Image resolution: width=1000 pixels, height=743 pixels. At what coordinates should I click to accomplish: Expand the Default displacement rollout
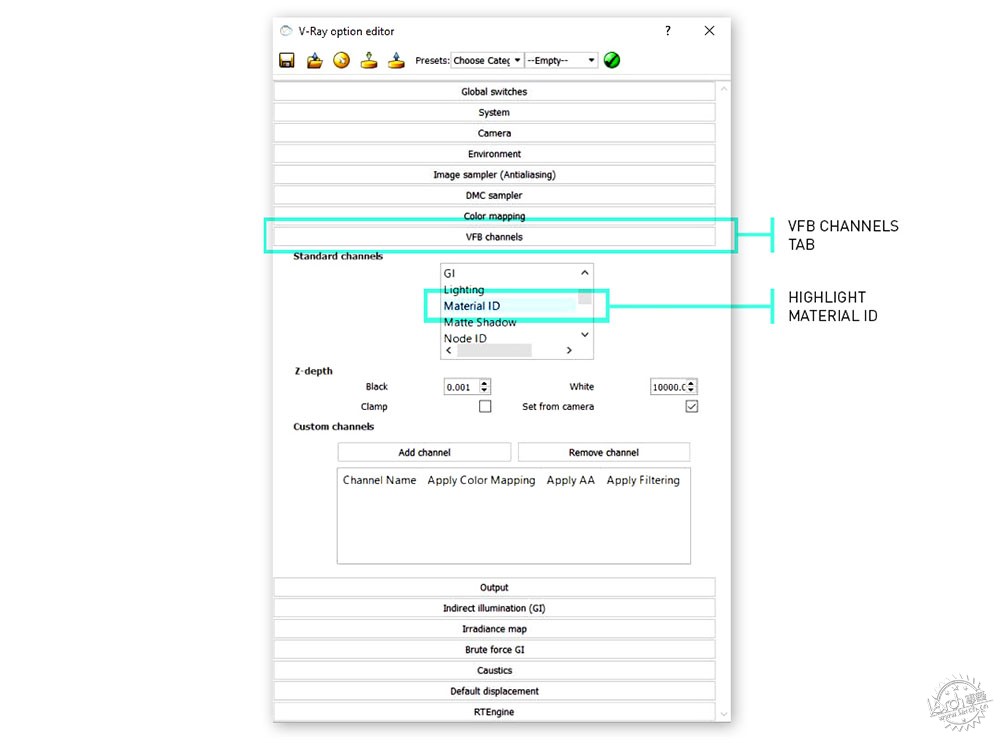tap(494, 691)
